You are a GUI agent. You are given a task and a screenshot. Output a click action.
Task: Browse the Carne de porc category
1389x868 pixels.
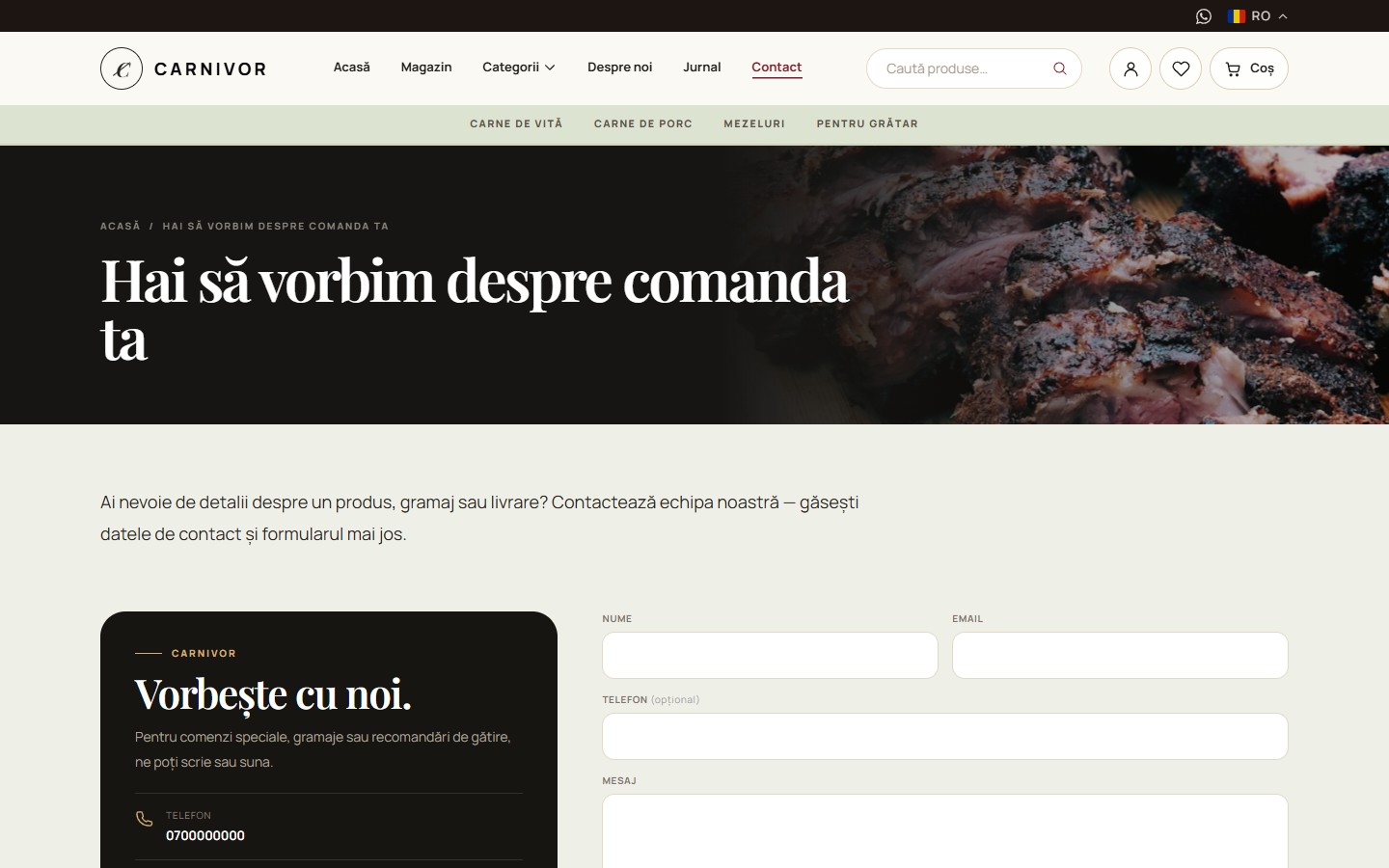click(643, 123)
